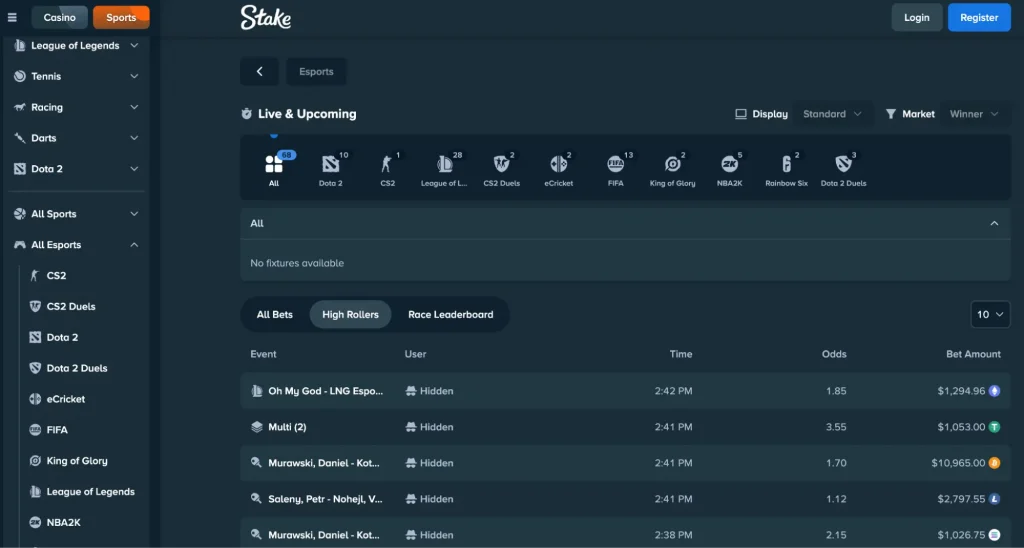
Task: Switch to Sports mode
Action: [x=121, y=17]
